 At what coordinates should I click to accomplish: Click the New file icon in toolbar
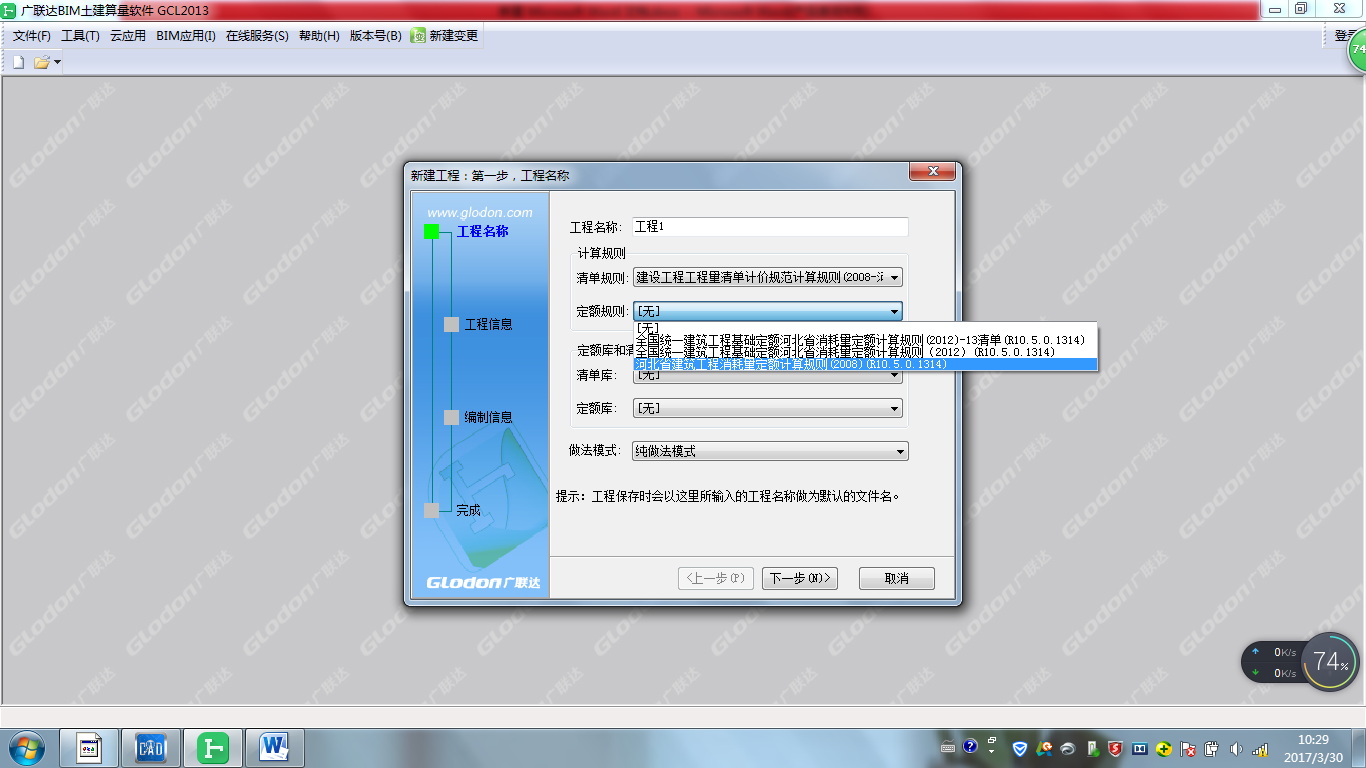click(18, 62)
